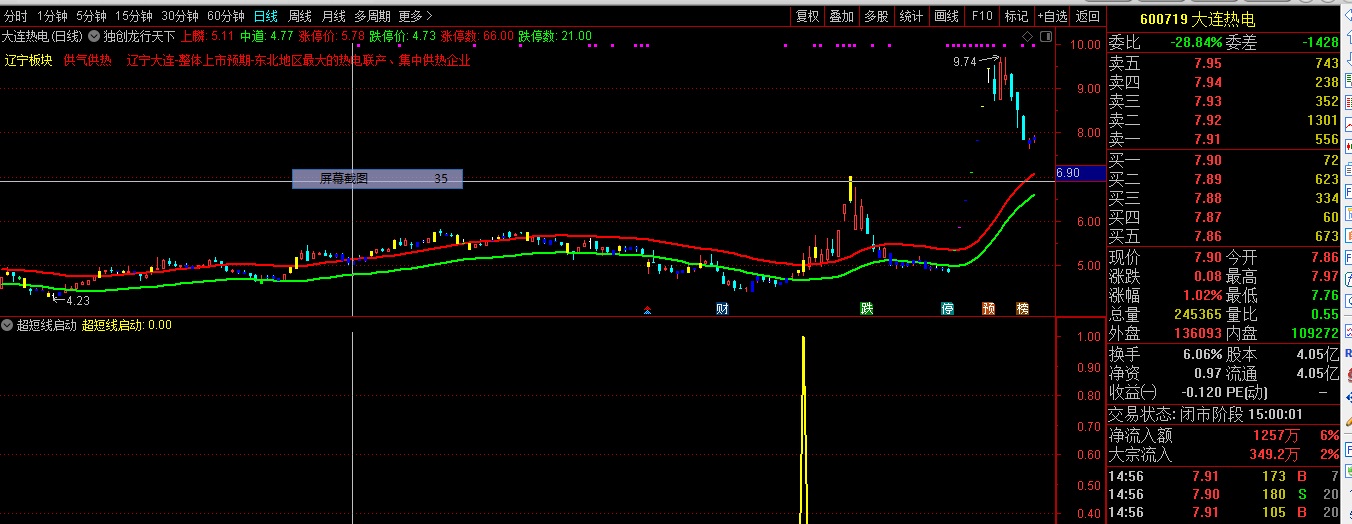
Task: Click the 600719 大连热电 stock header
Action: pyautogui.click(x=1197, y=19)
